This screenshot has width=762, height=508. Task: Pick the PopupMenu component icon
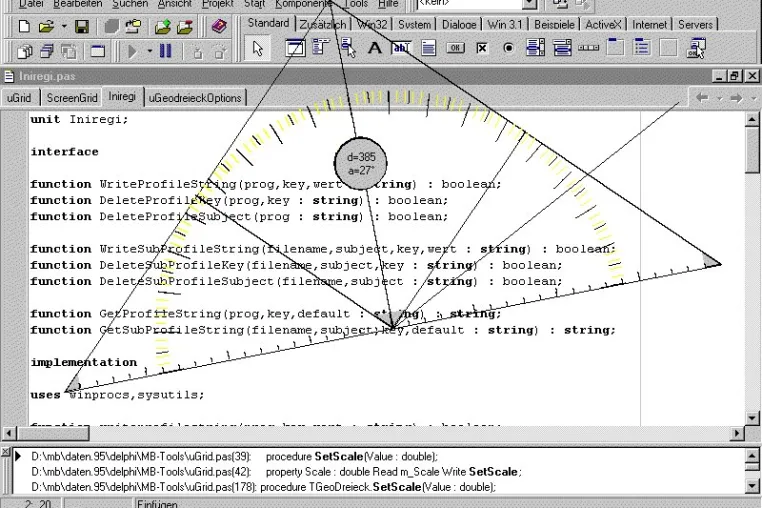(x=347, y=48)
